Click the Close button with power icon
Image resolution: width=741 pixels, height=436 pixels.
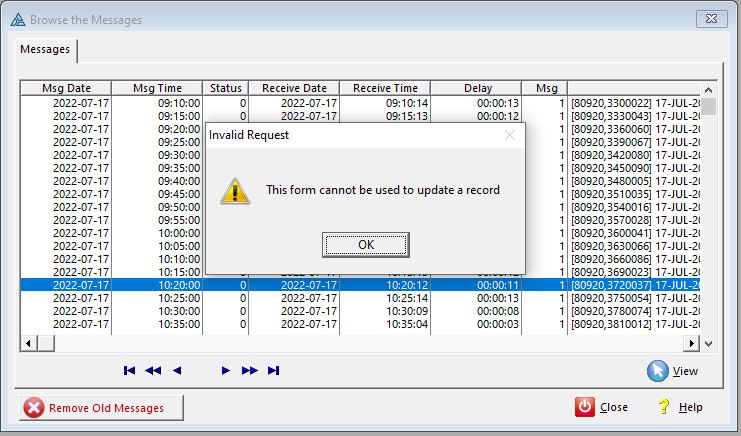tap(602, 407)
